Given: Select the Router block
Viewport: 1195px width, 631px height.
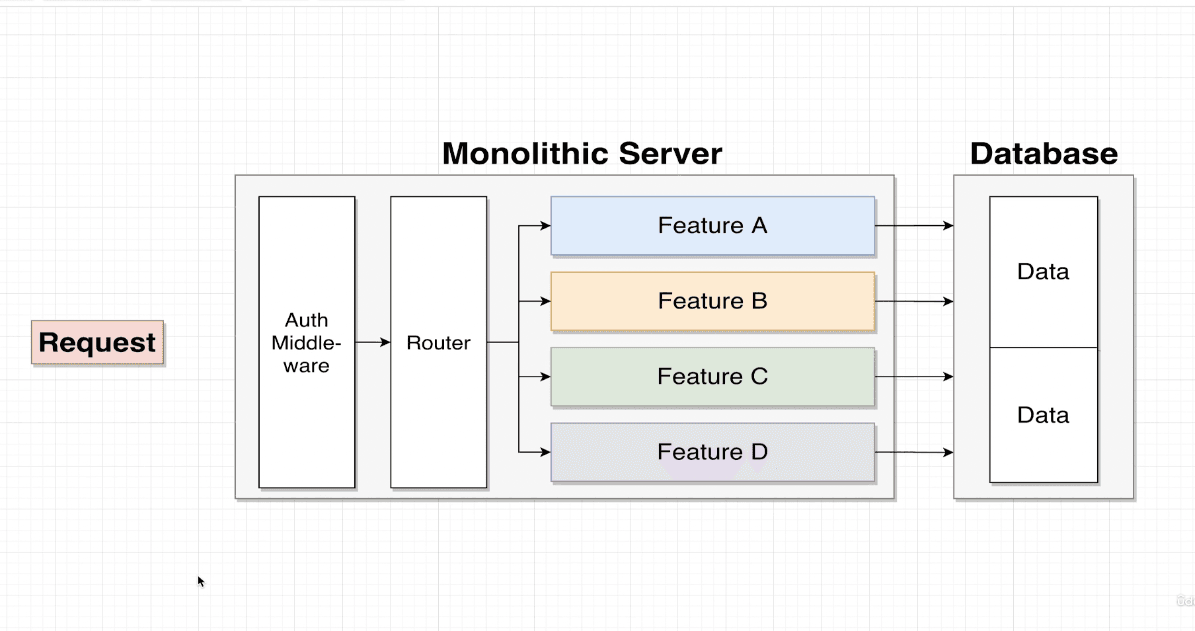Looking at the screenshot, I should 438,342.
